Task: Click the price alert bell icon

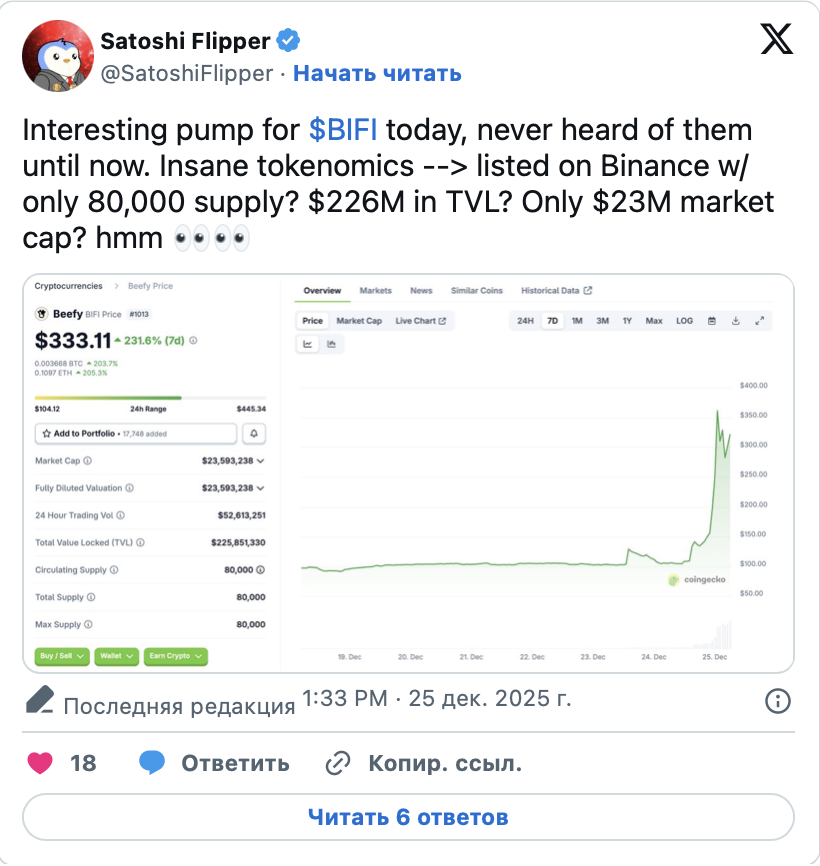Action: pyautogui.click(x=254, y=434)
